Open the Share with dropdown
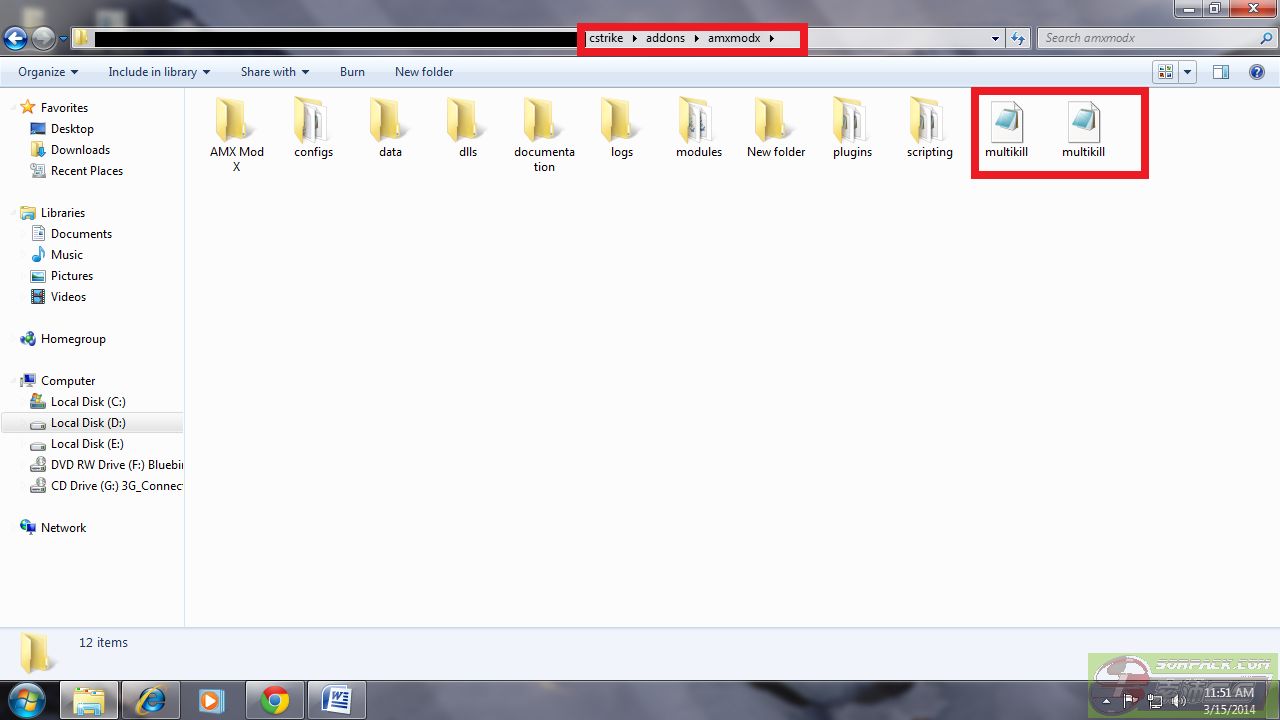The height and width of the screenshot is (720, 1280). pos(274,72)
